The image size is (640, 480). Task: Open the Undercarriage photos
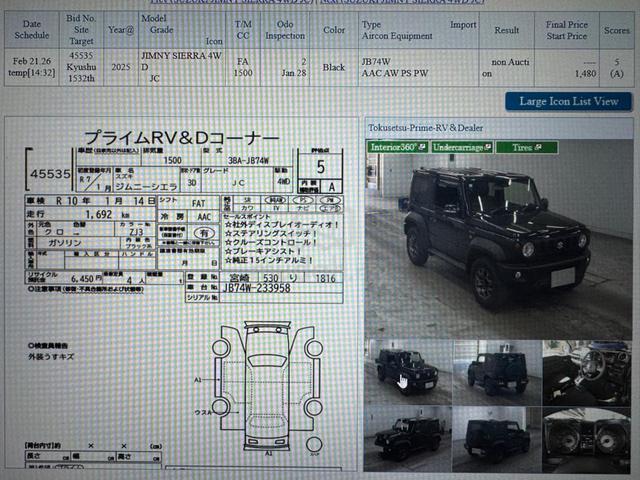pos(462,147)
